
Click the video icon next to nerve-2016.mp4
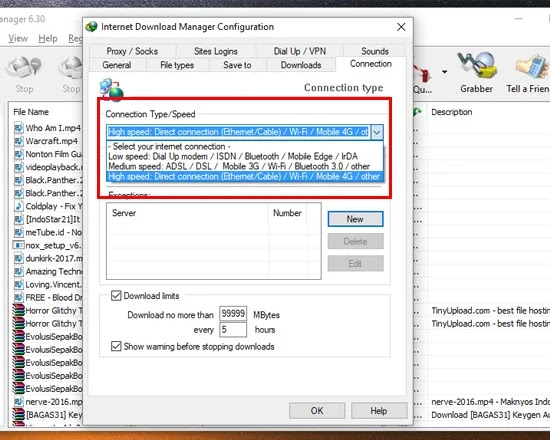coord(19,402)
